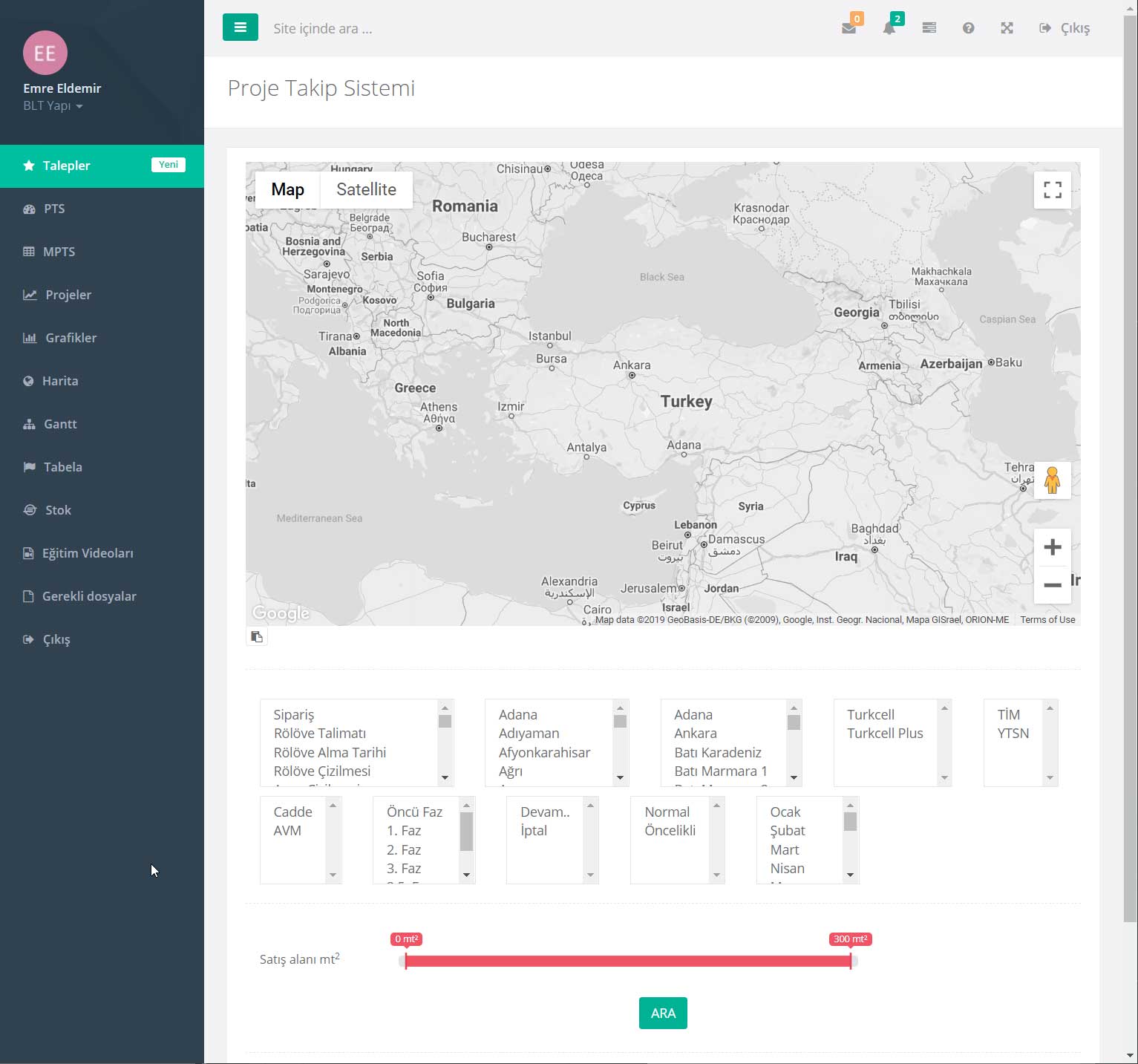Click the 300 mt² slider handle
1138x1064 pixels.
[x=851, y=961]
